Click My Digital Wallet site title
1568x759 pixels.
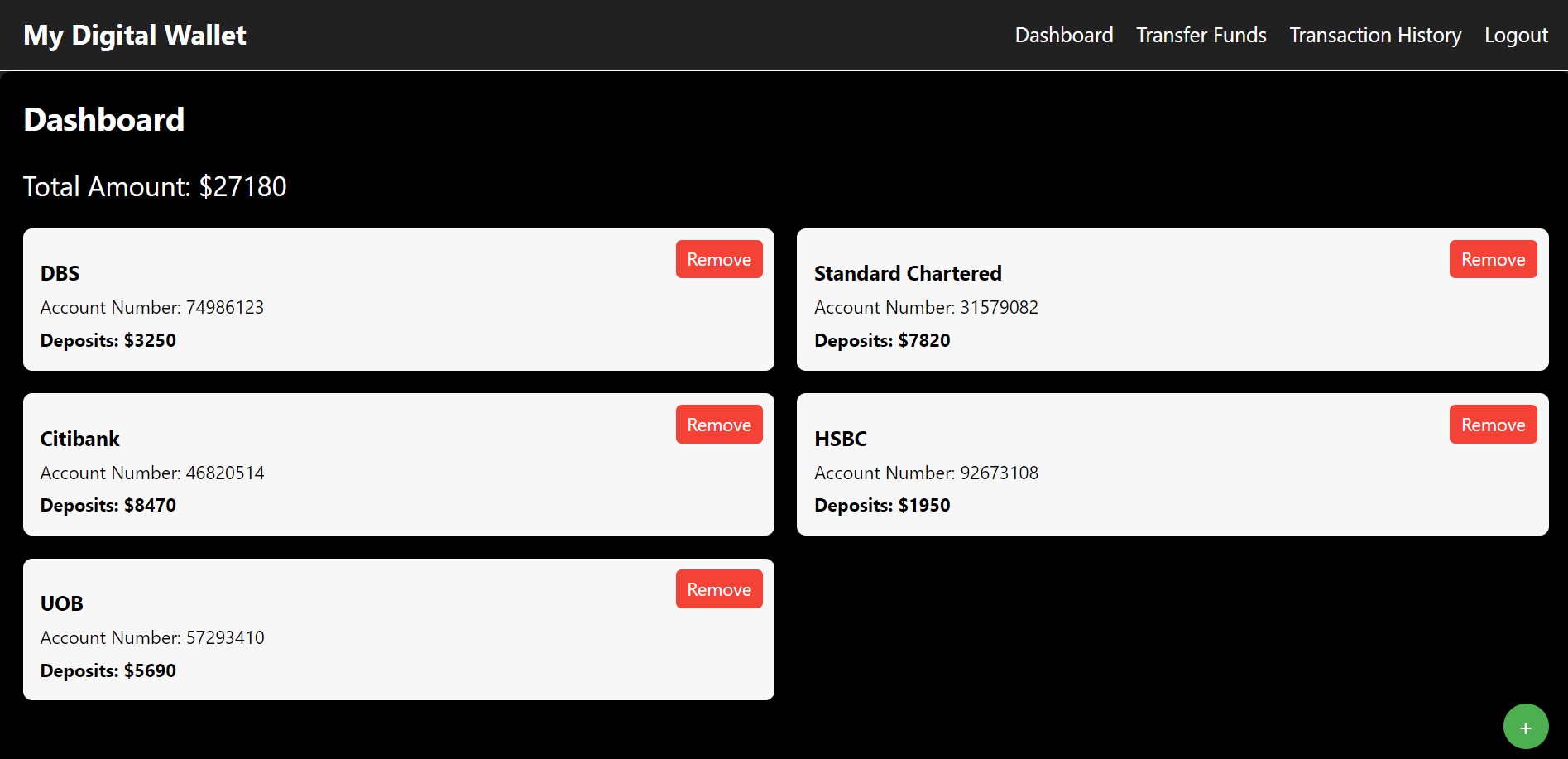[135, 35]
